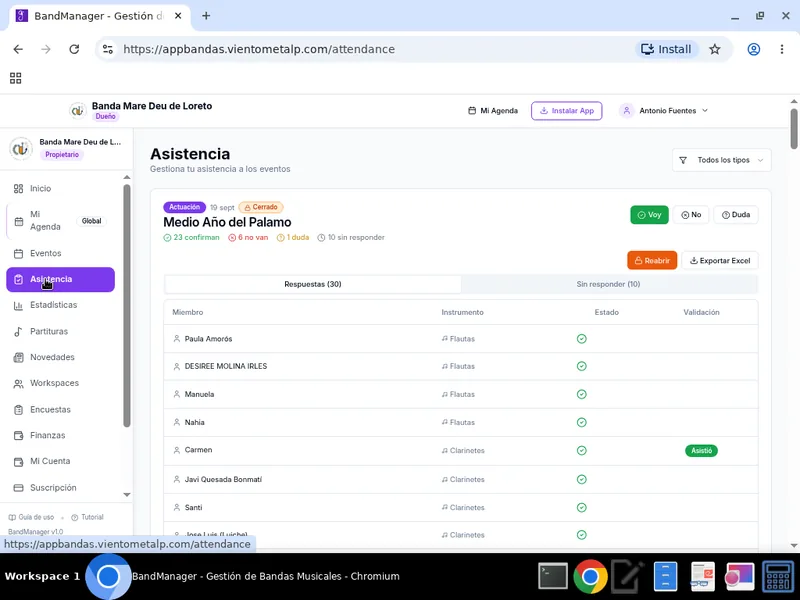Open the Tutorial link

[87, 517]
